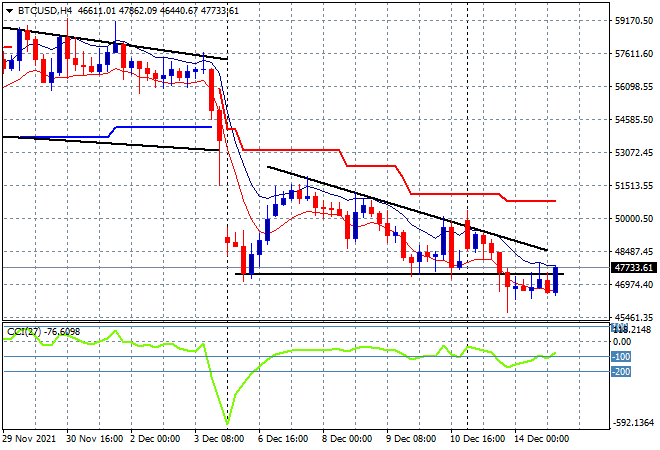Click the 46974.40 price scale value

click(x=634, y=285)
